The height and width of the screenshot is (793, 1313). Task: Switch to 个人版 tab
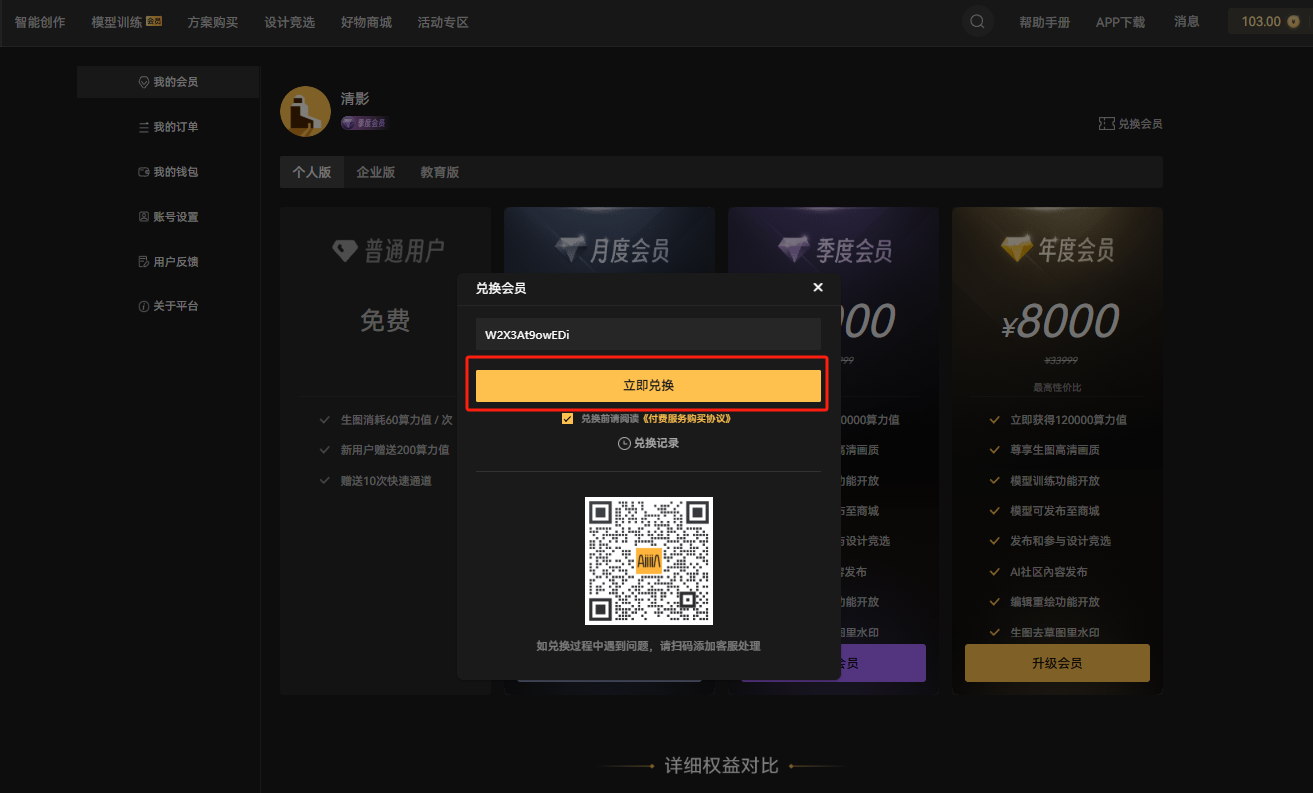tap(312, 172)
